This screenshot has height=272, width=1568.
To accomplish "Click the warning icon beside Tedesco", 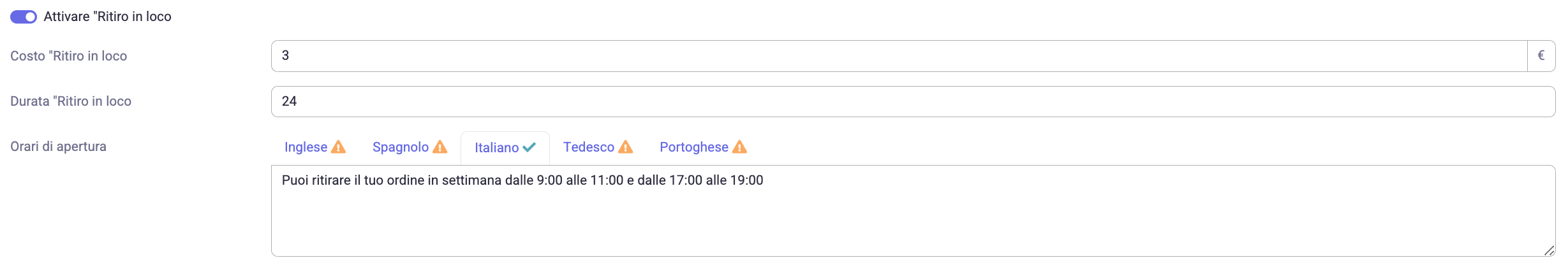I will pyautogui.click(x=626, y=147).
